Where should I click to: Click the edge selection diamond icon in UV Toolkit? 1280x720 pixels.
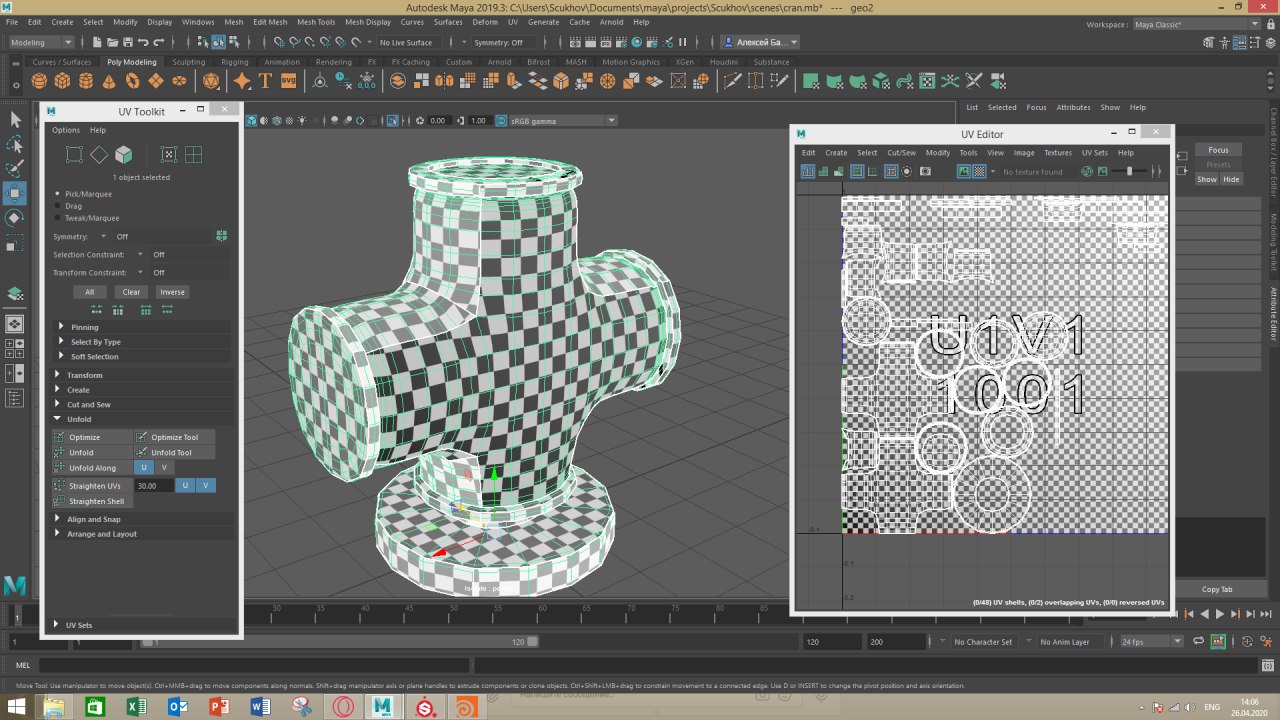[x=99, y=154]
